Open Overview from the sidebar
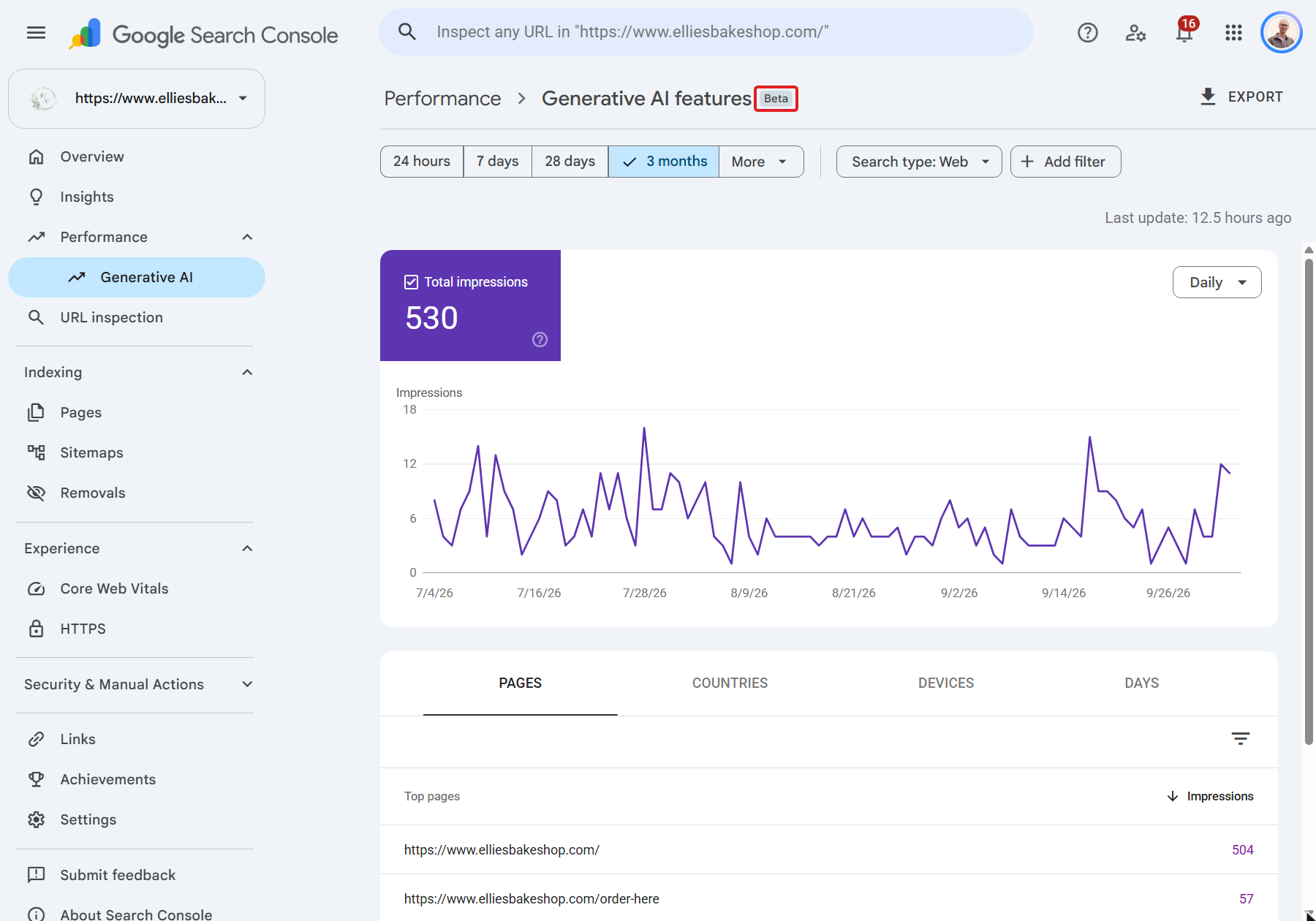 [x=137, y=156]
